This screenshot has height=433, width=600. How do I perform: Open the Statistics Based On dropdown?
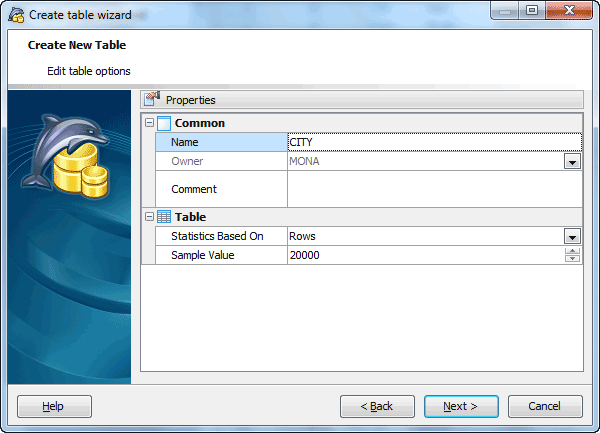click(x=572, y=237)
